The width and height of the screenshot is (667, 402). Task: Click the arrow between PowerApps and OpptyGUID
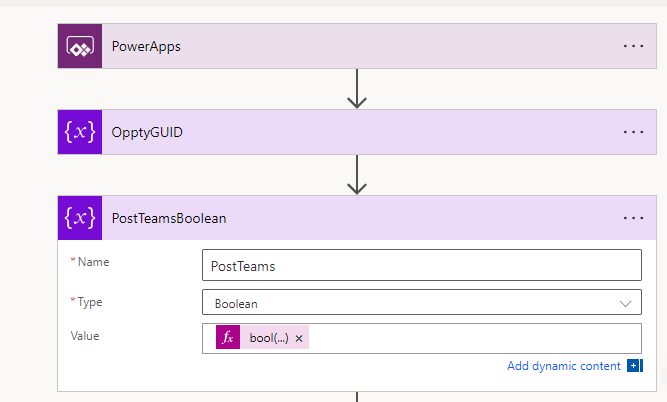click(x=357, y=89)
